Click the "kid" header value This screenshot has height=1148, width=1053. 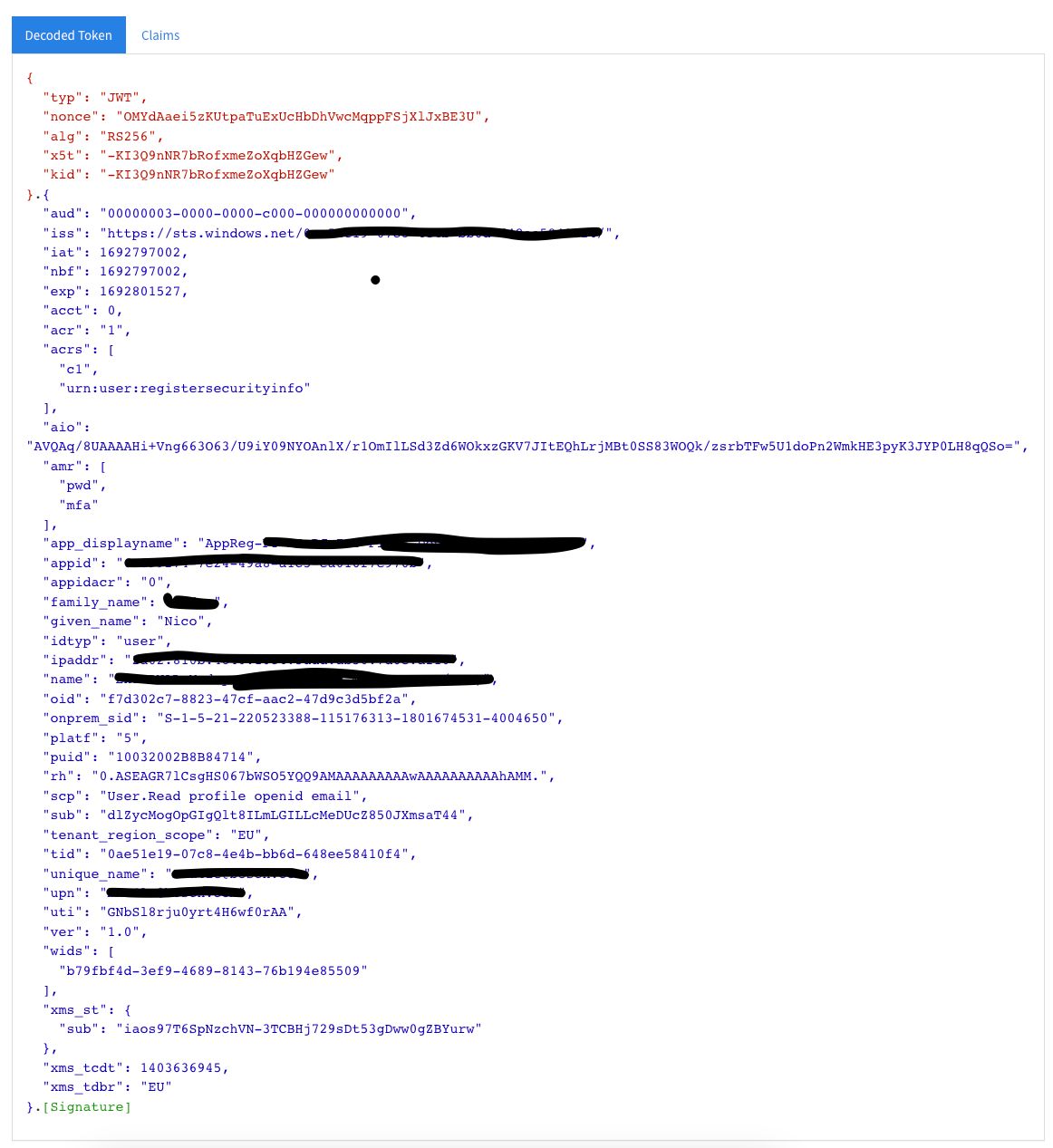coord(217,175)
